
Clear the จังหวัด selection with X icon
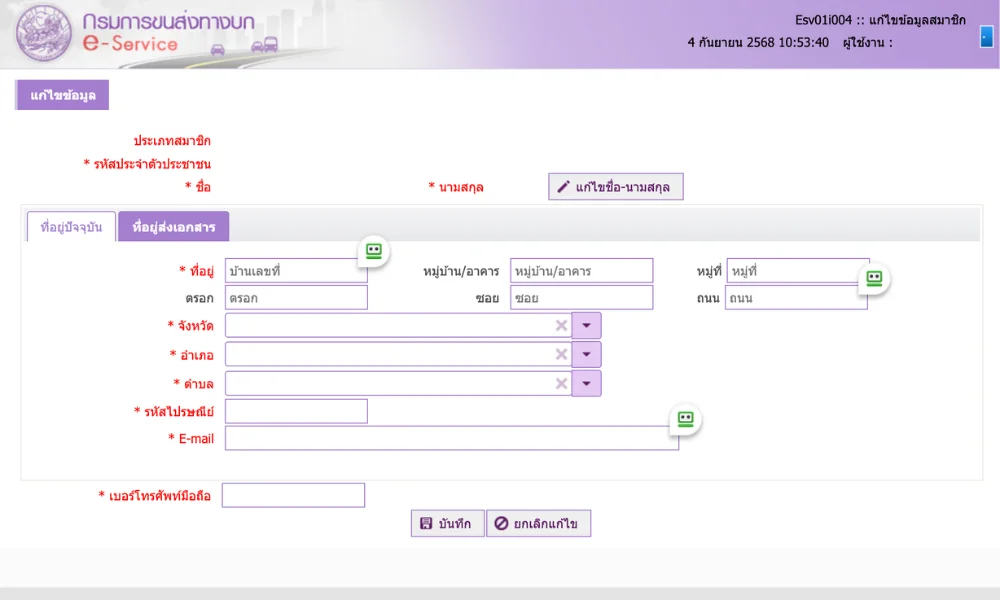coord(561,326)
